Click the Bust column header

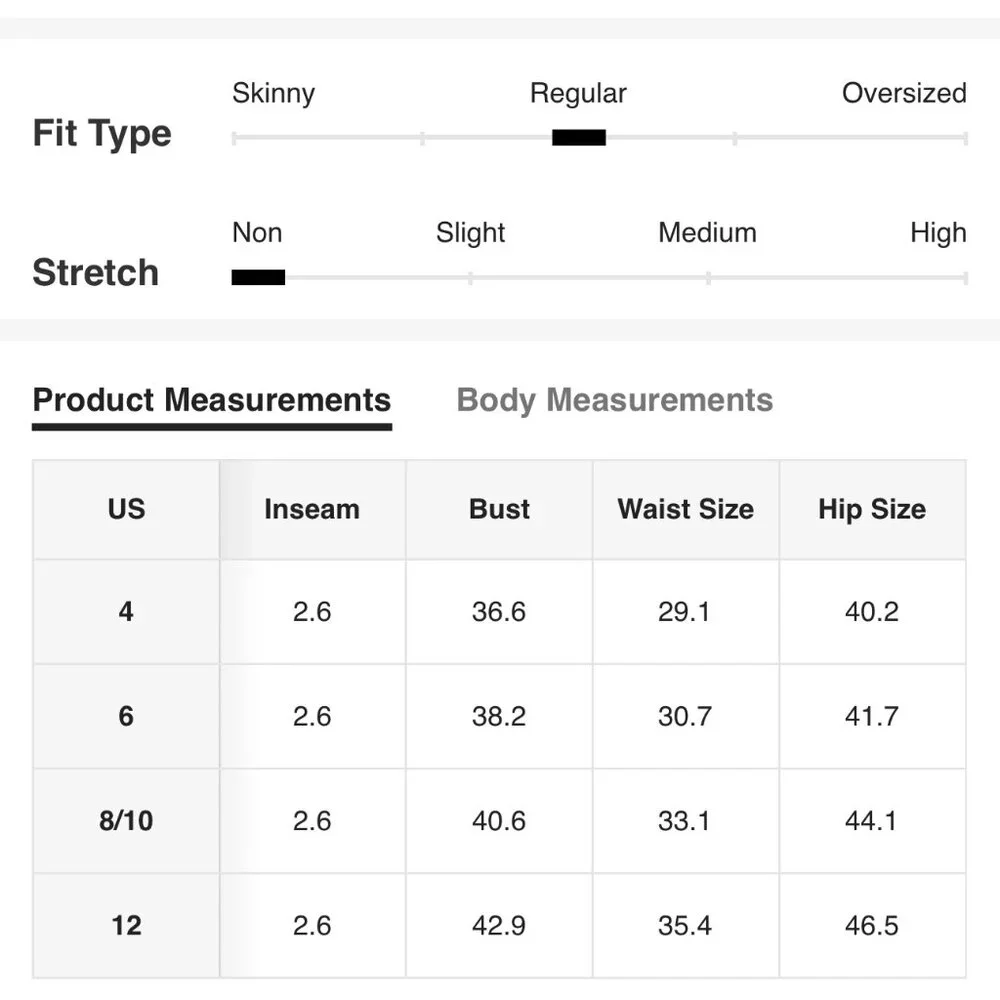click(x=499, y=509)
